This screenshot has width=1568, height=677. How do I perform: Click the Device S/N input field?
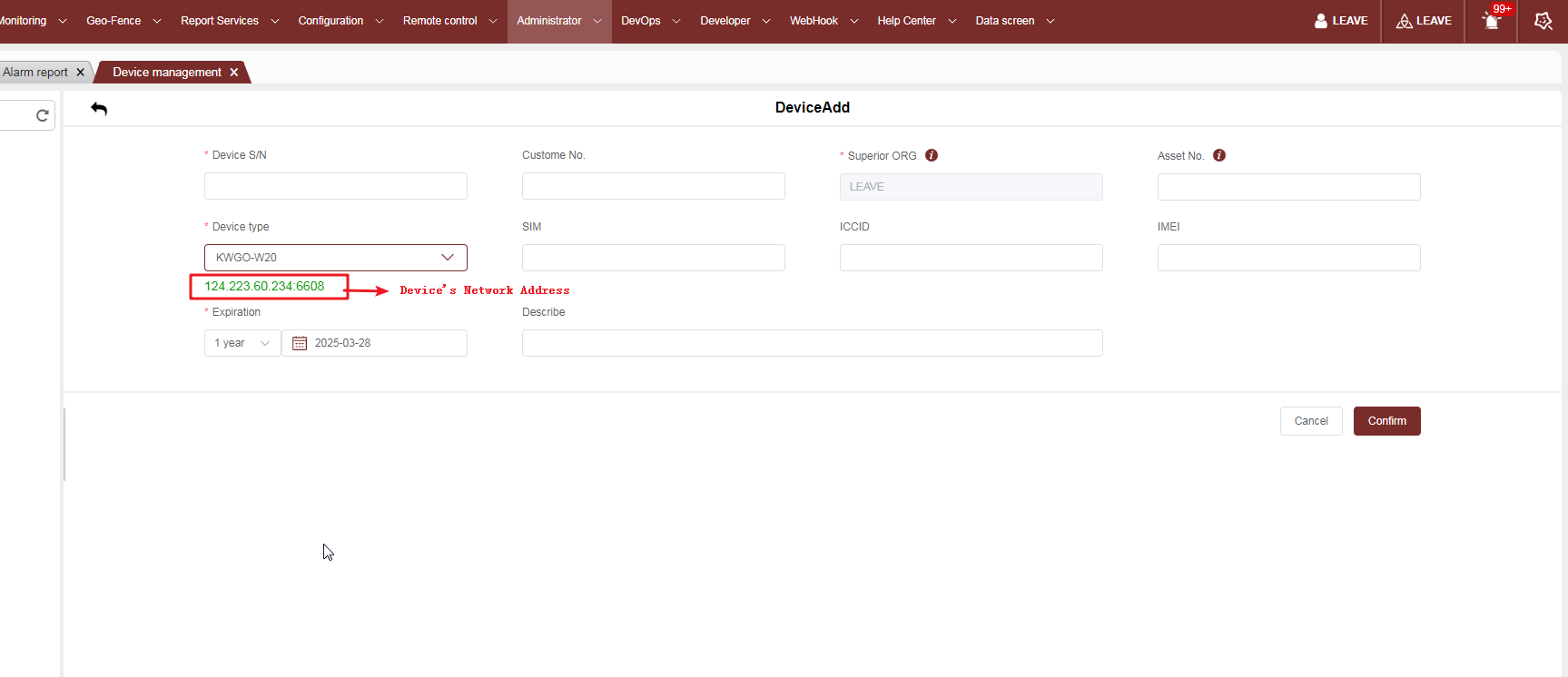pos(336,186)
